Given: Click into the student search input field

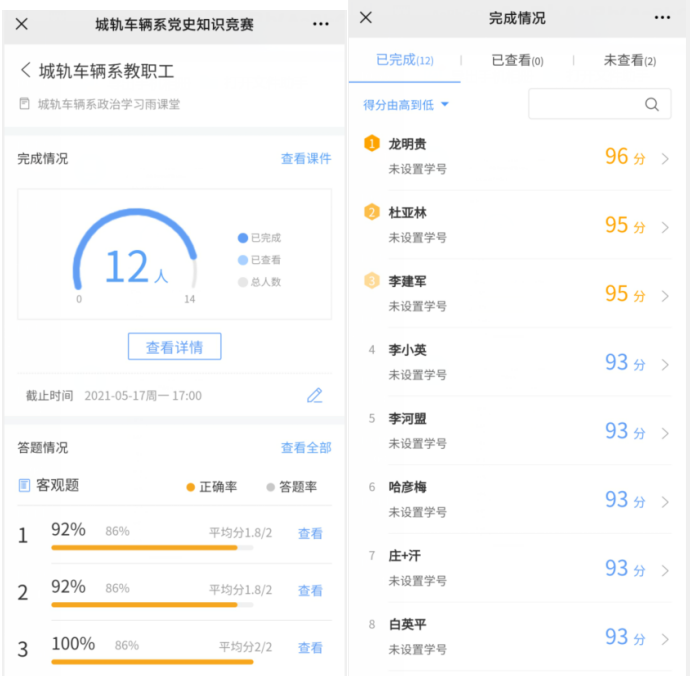Looking at the screenshot, I should pos(585,104).
